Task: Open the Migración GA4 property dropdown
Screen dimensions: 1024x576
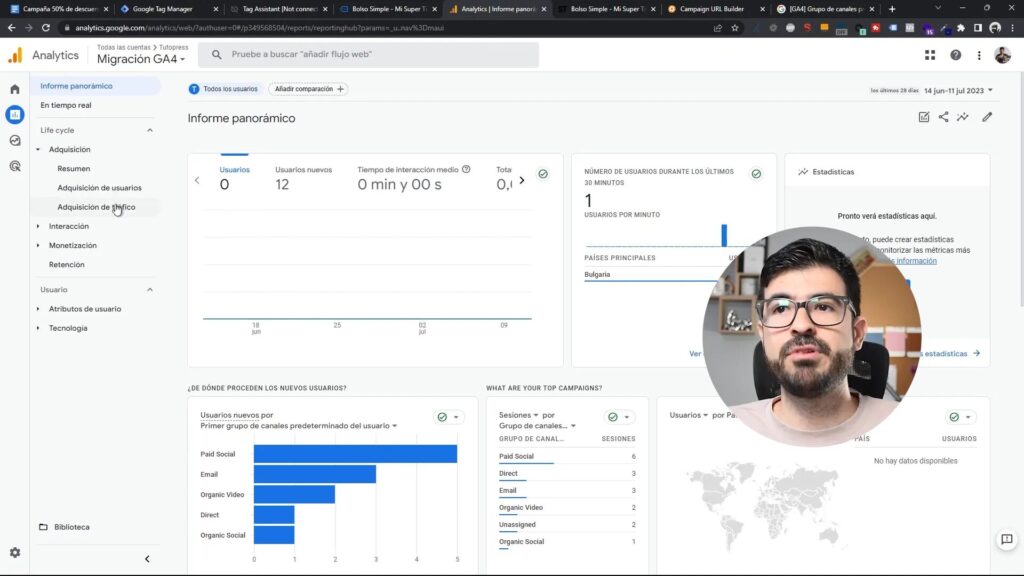Action: click(141, 59)
